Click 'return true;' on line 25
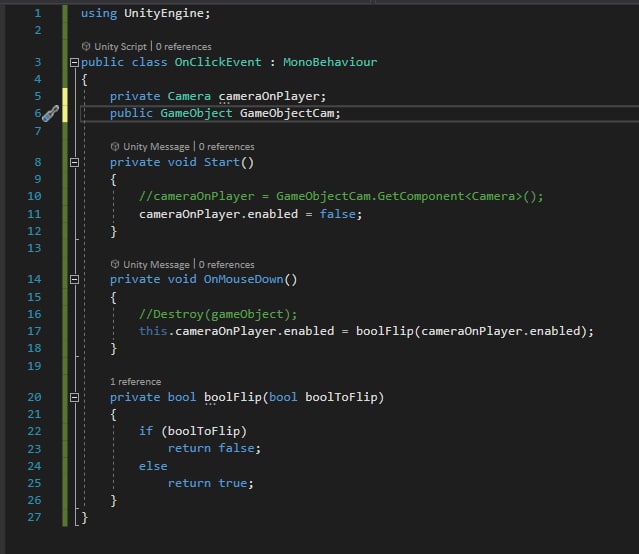639x554 pixels. click(211, 483)
